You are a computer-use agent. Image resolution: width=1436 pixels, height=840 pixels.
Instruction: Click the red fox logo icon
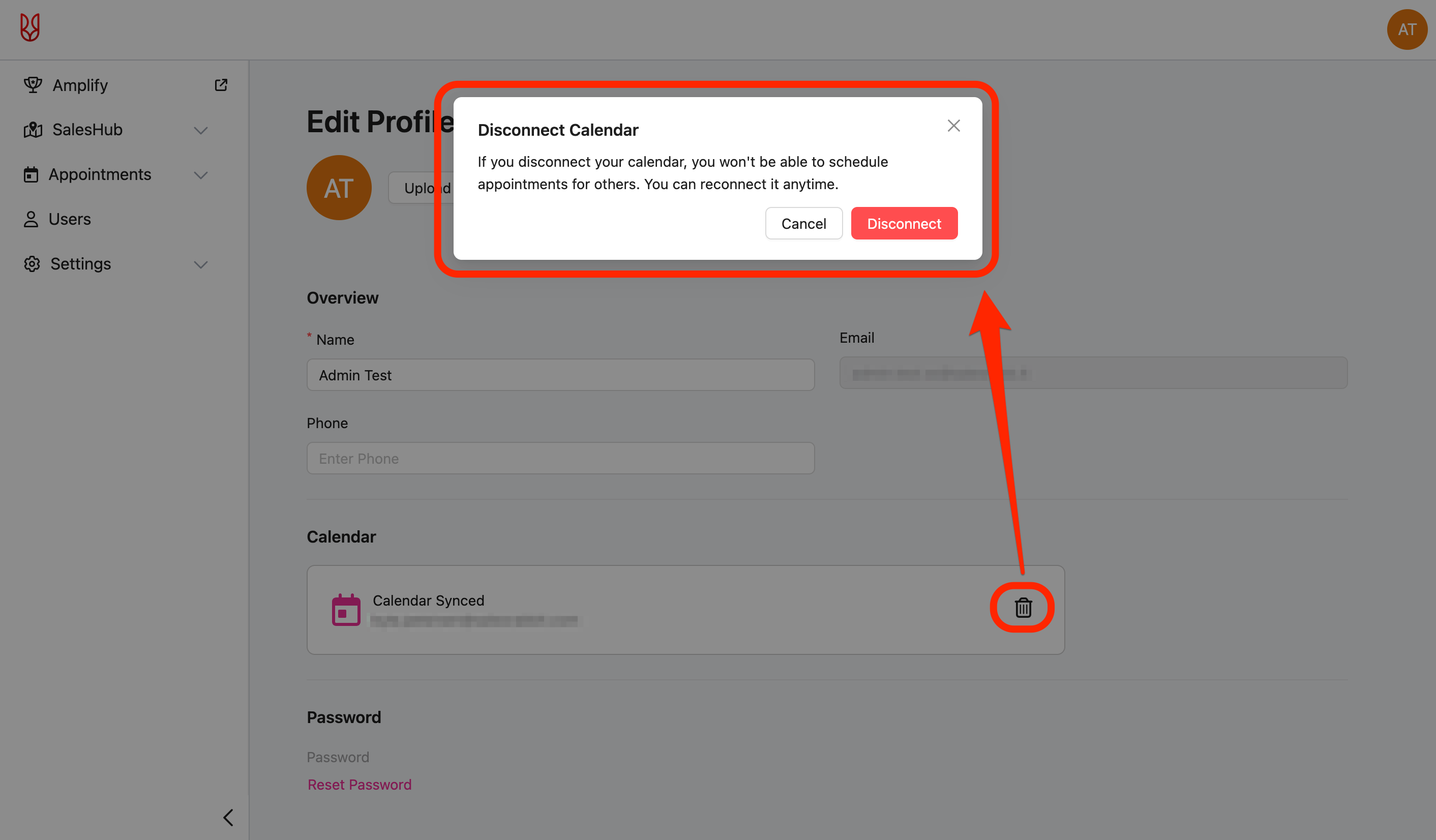pos(29,27)
